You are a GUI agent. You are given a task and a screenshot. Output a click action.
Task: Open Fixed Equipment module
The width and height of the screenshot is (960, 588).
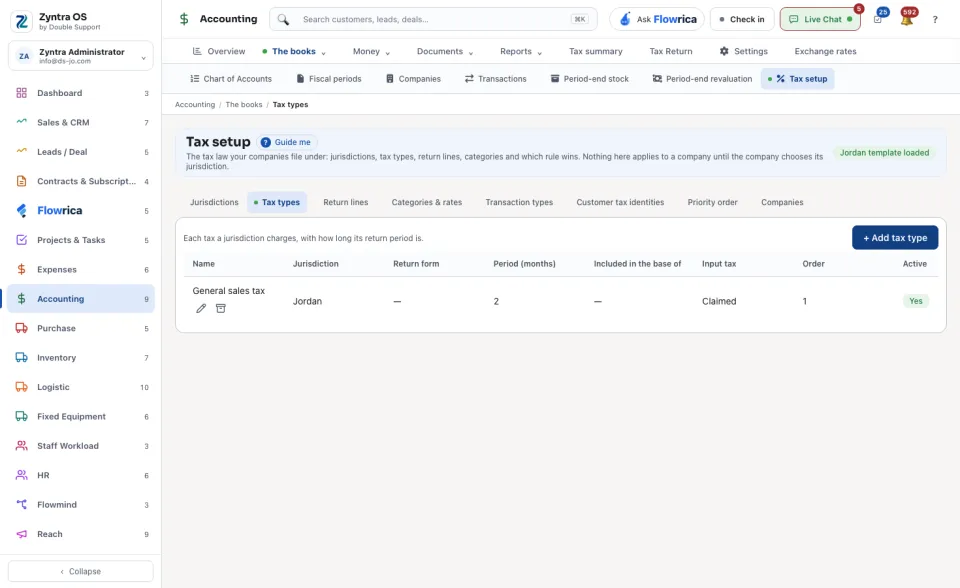click(81, 416)
